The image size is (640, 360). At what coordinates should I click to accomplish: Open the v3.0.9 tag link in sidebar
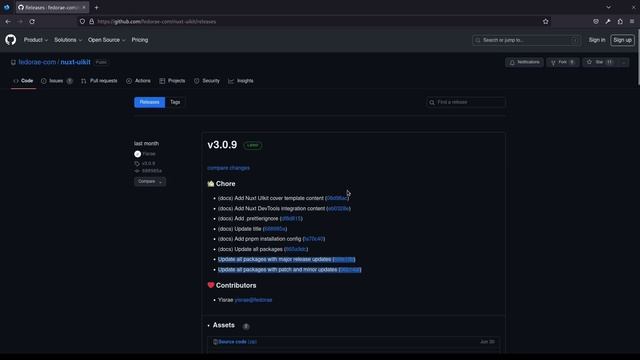click(148, 163)
